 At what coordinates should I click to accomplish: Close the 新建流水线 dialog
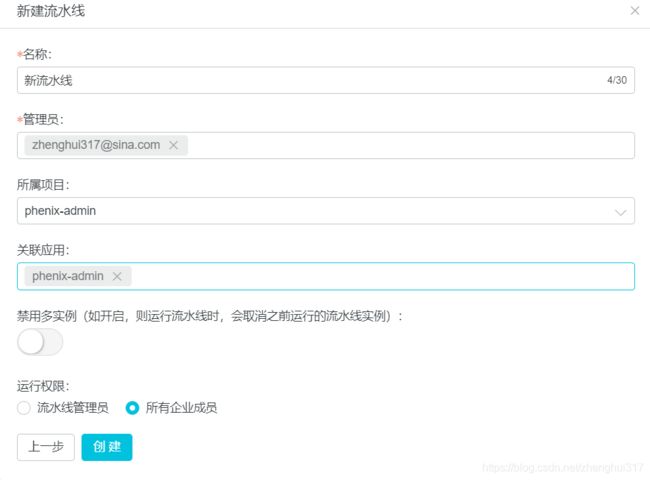635,11
